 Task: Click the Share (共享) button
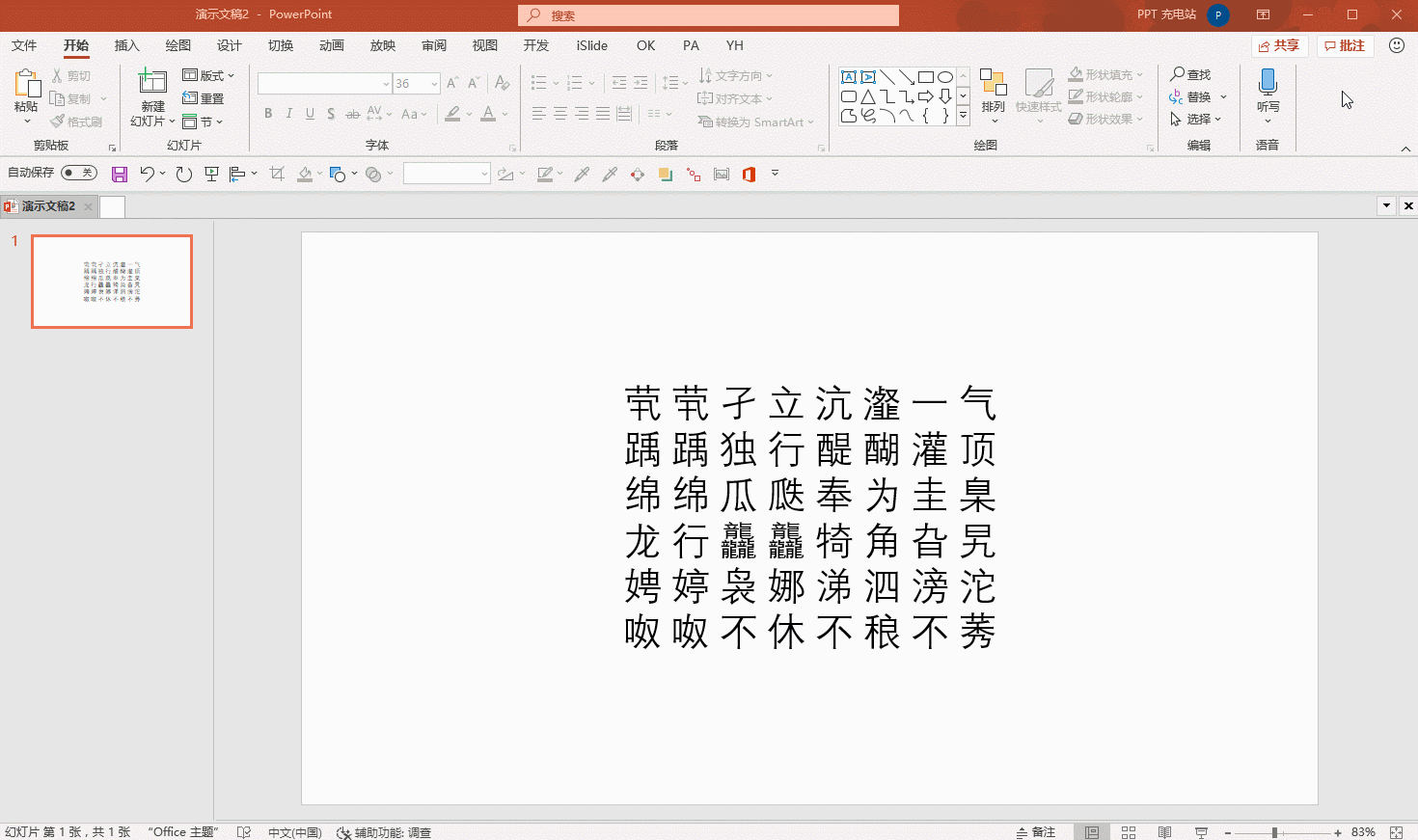[1278, 45]
